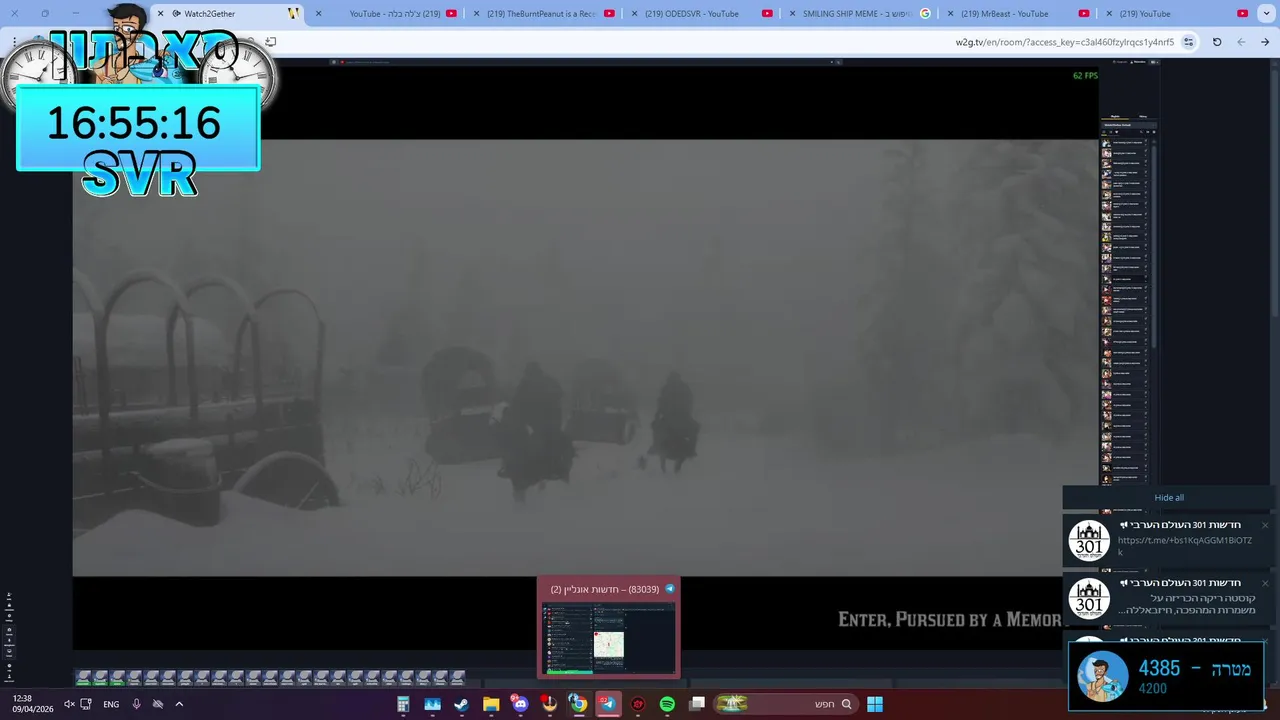This screenshot has height=720, width=1280.
Task: Close the ODEDSVR YouTube tab
Action: pyautogui.click(x=634, y=14)
